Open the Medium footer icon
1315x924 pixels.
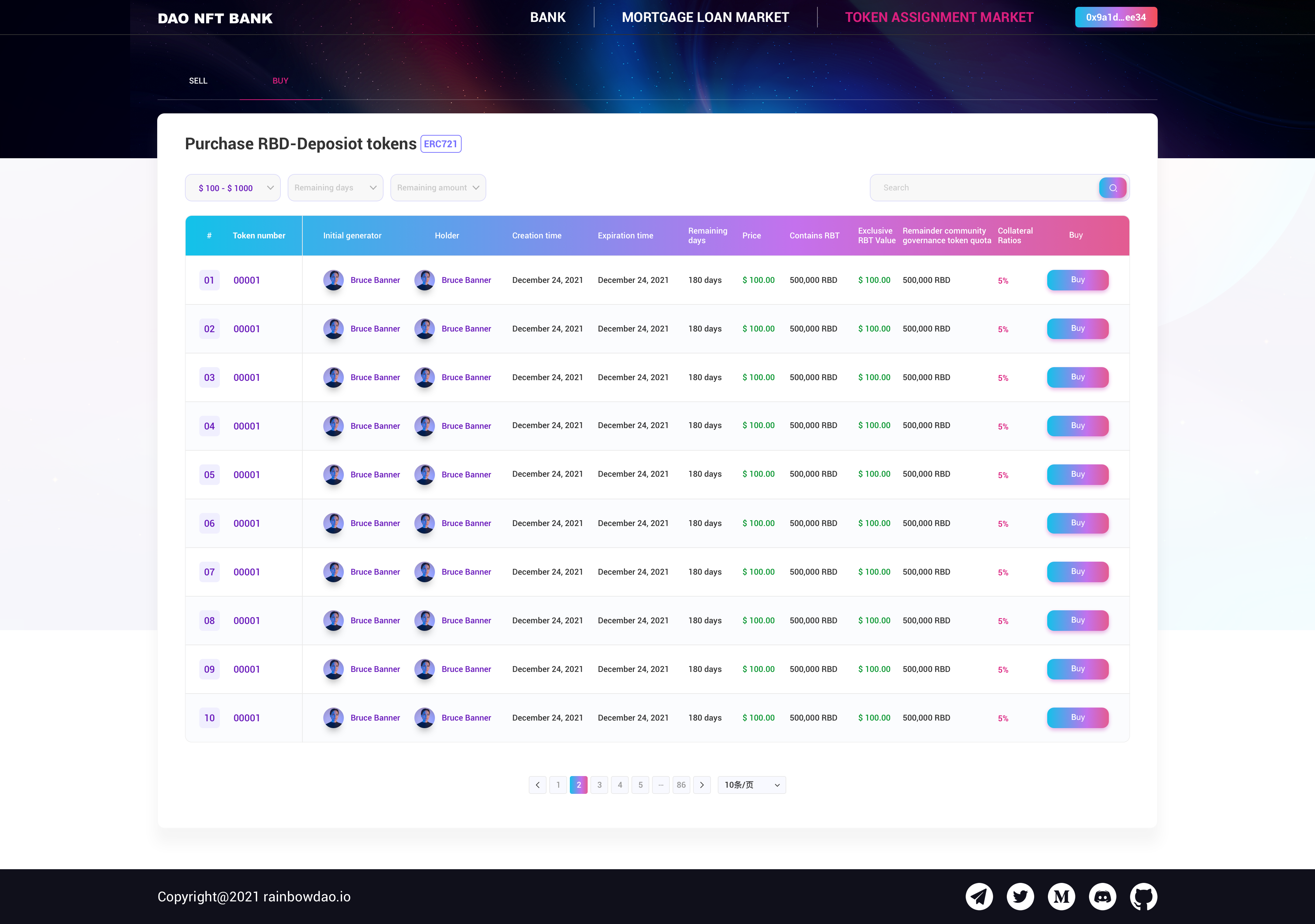pyautogui.click(x=1061, y=897)
